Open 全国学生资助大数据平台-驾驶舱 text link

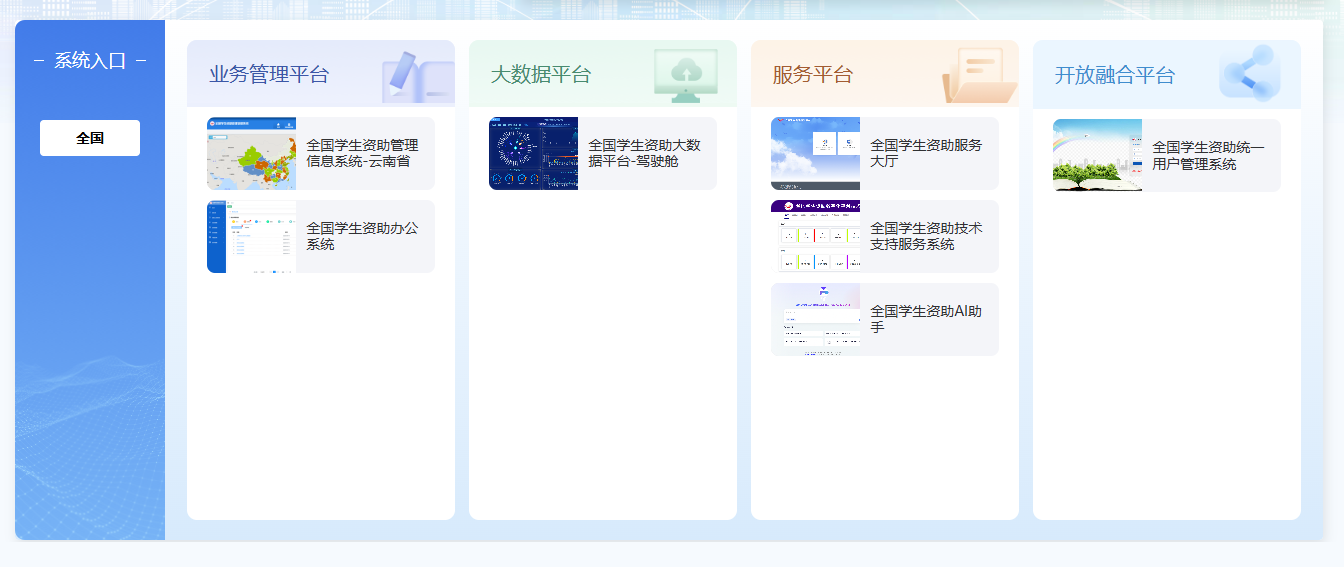[x=644, y=153]
